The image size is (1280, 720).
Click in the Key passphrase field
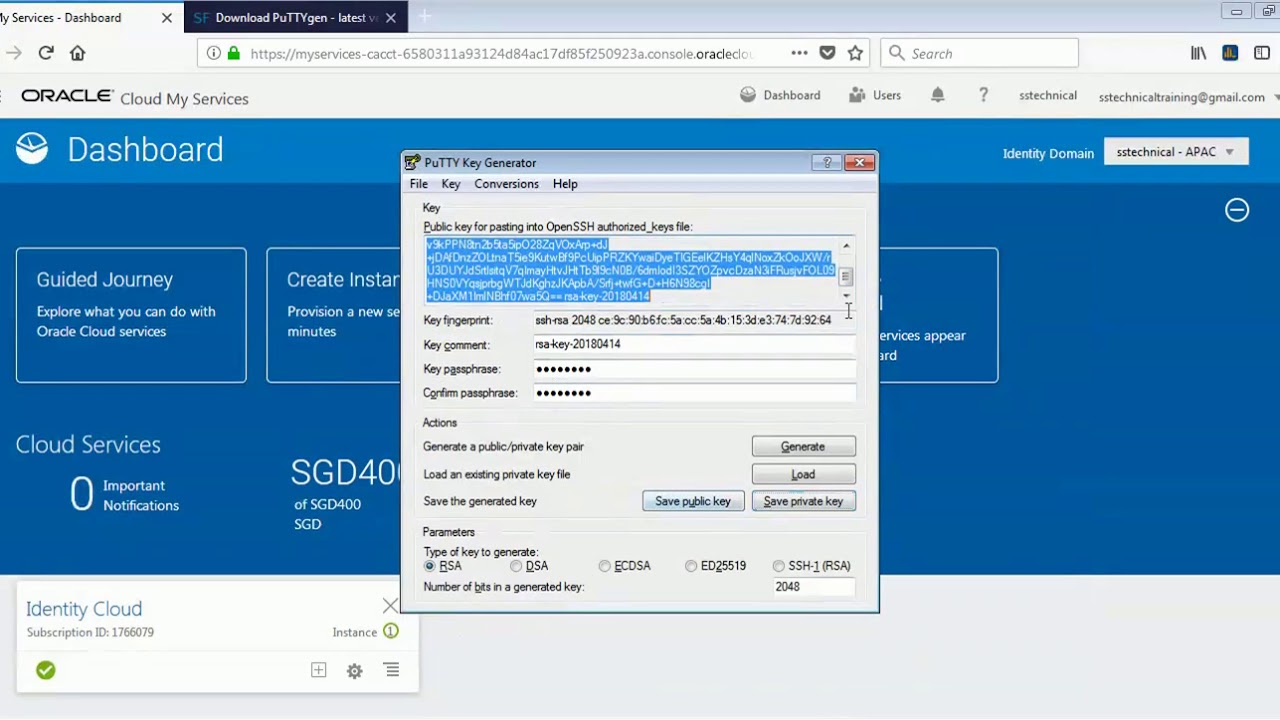[694, 369]
